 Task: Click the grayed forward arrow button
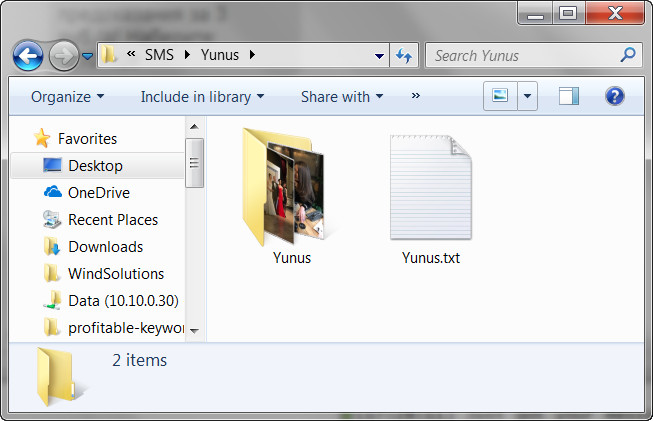coord(63,55)
